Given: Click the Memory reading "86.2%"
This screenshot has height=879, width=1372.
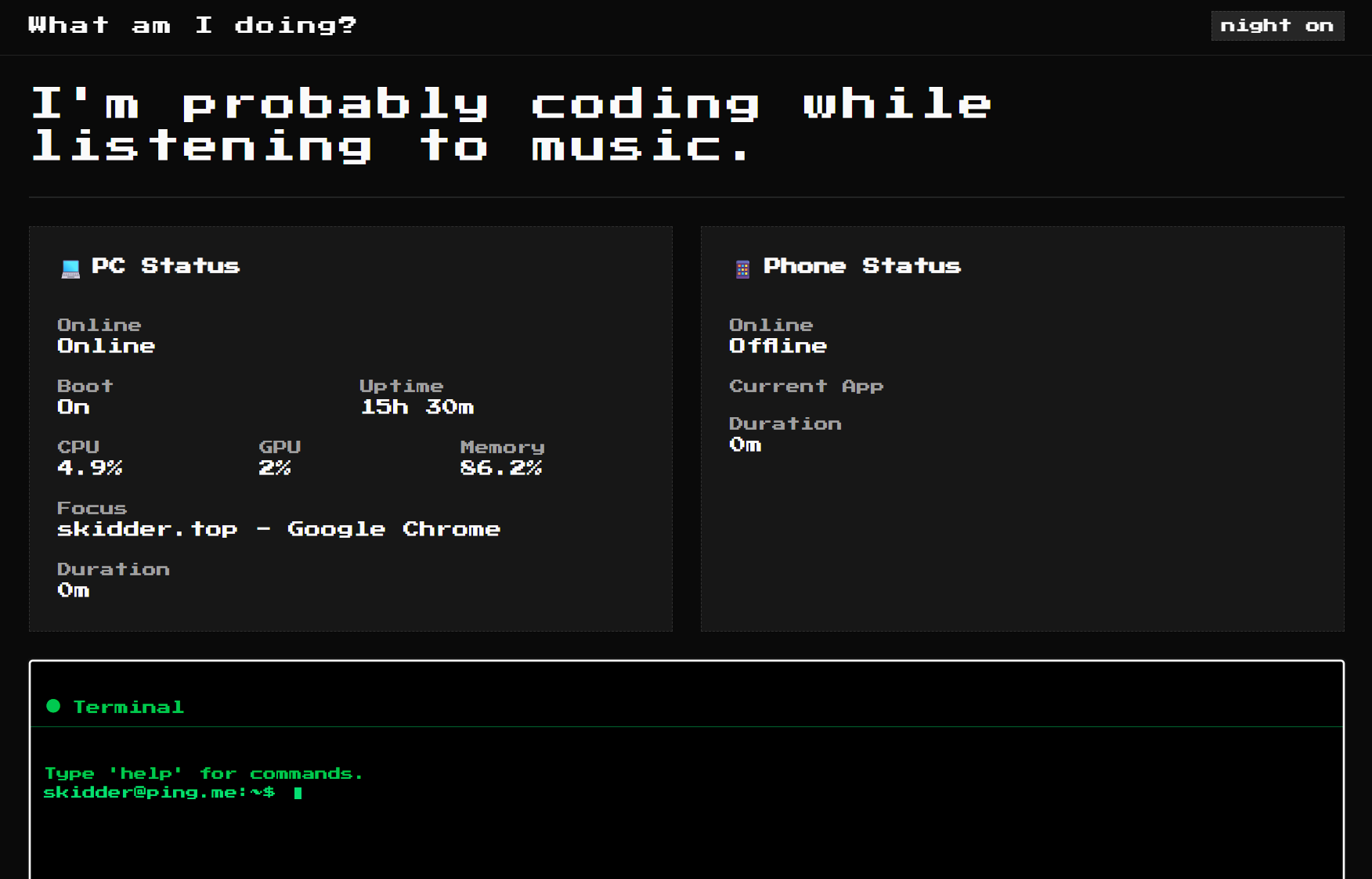Looking at the screenshot, I should pos(501,467).
